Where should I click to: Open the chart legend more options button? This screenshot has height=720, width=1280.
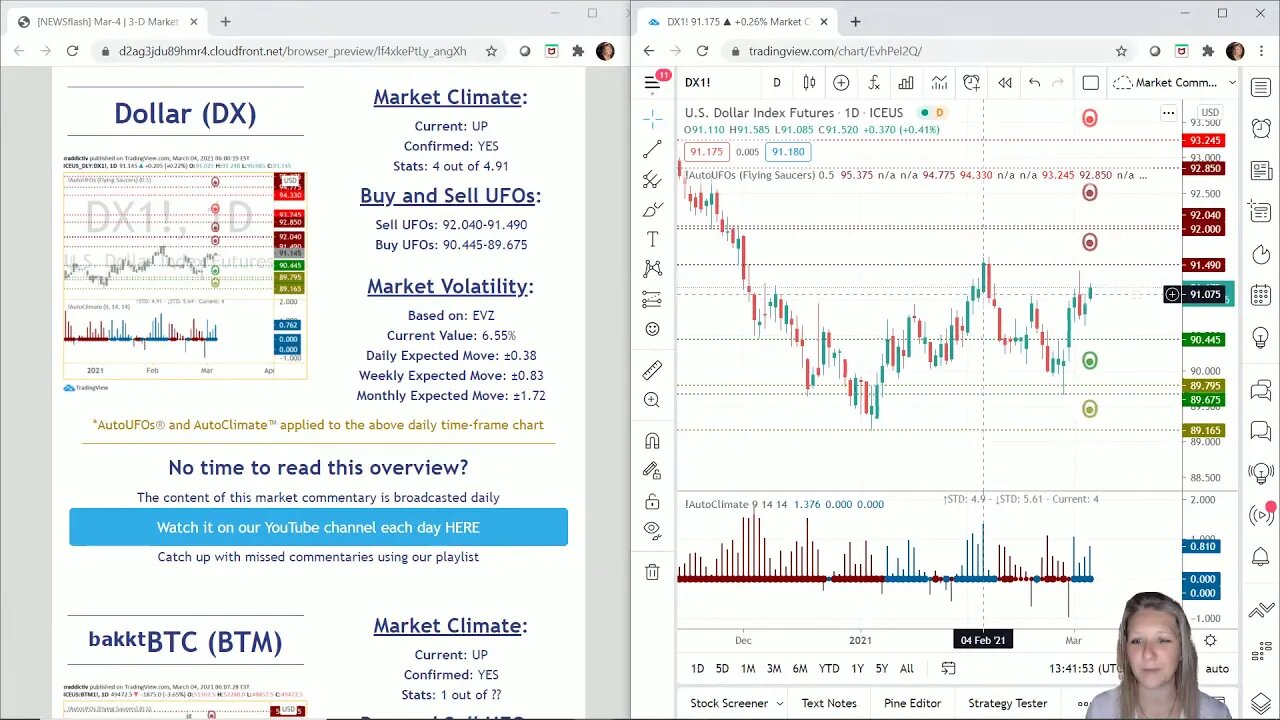point(1168,113)
